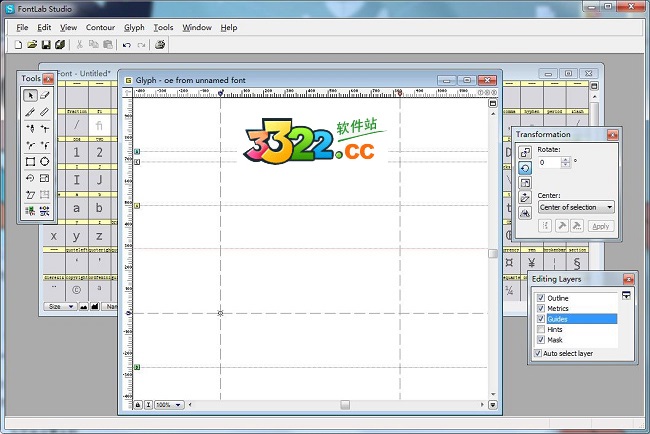
Task: Choose the Rotate mode icon in Transformation
Action: point(525,168)
